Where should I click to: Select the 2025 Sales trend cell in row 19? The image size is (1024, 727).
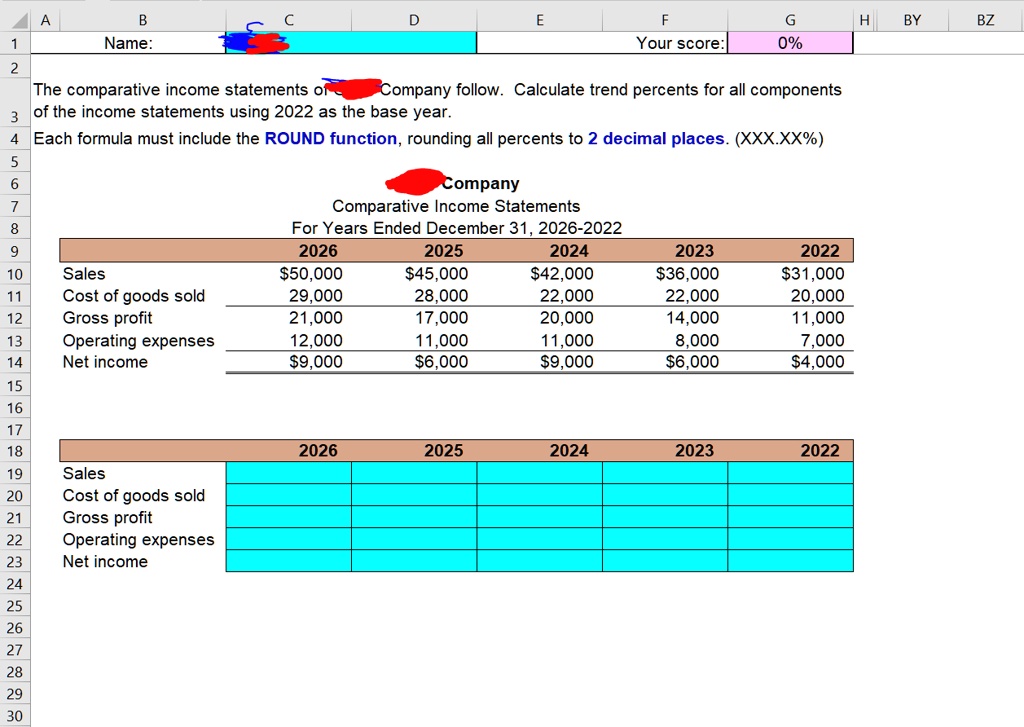click(414, 473)
